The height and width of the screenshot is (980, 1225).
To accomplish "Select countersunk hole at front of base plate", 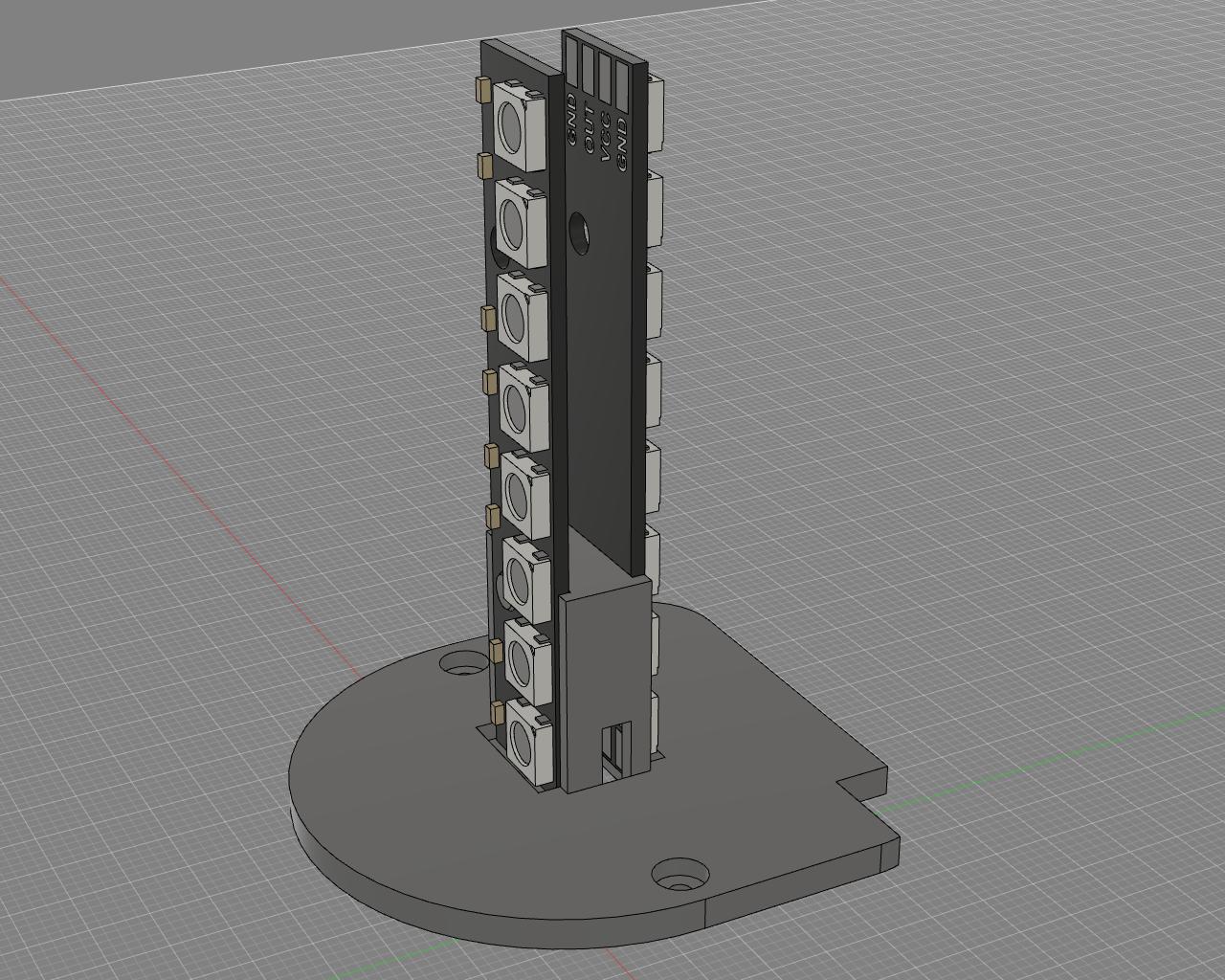I will click(x=681, y=874).
